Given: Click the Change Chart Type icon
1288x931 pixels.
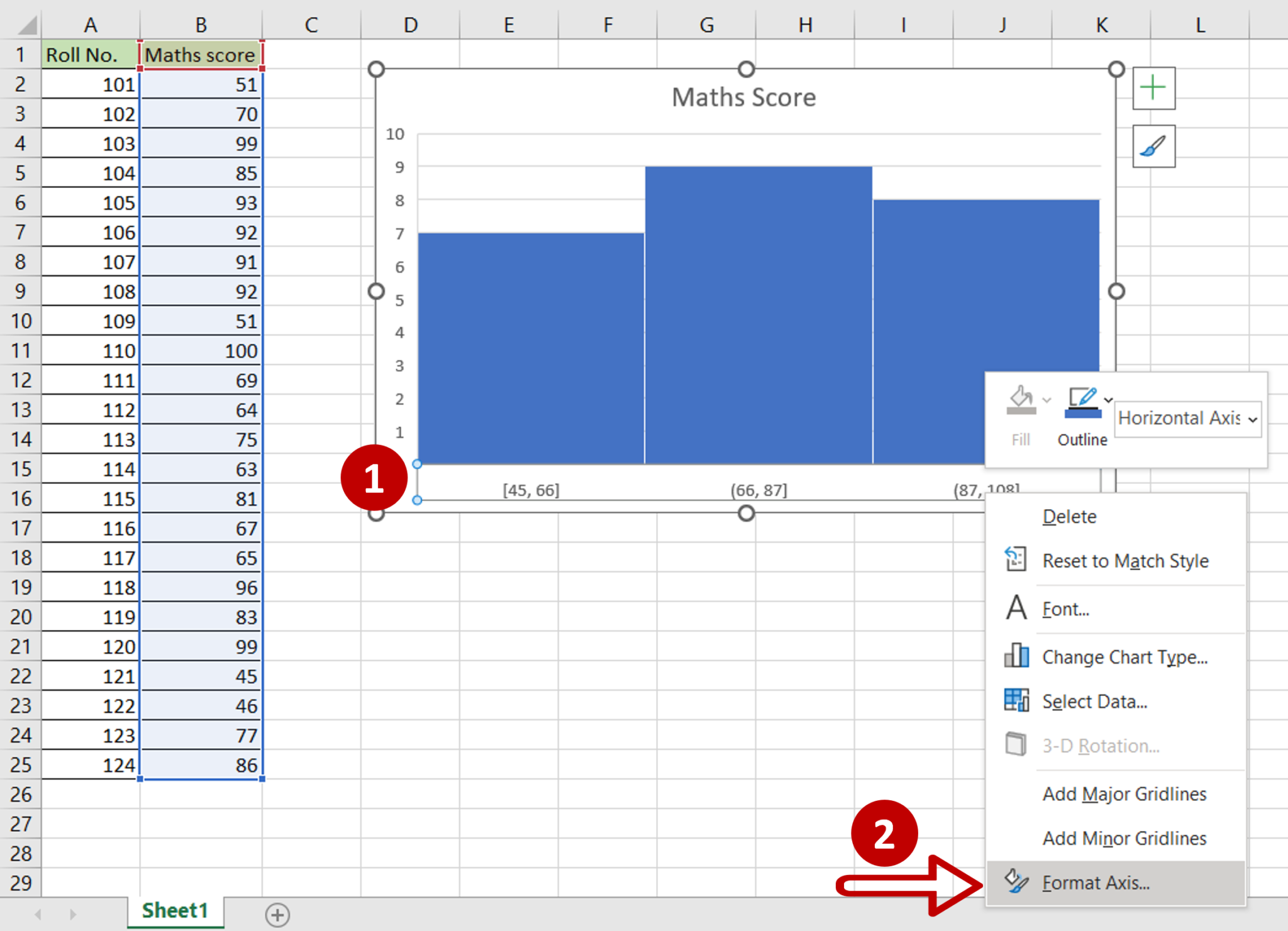Looking at the screenshot, I should point(1016,656).
